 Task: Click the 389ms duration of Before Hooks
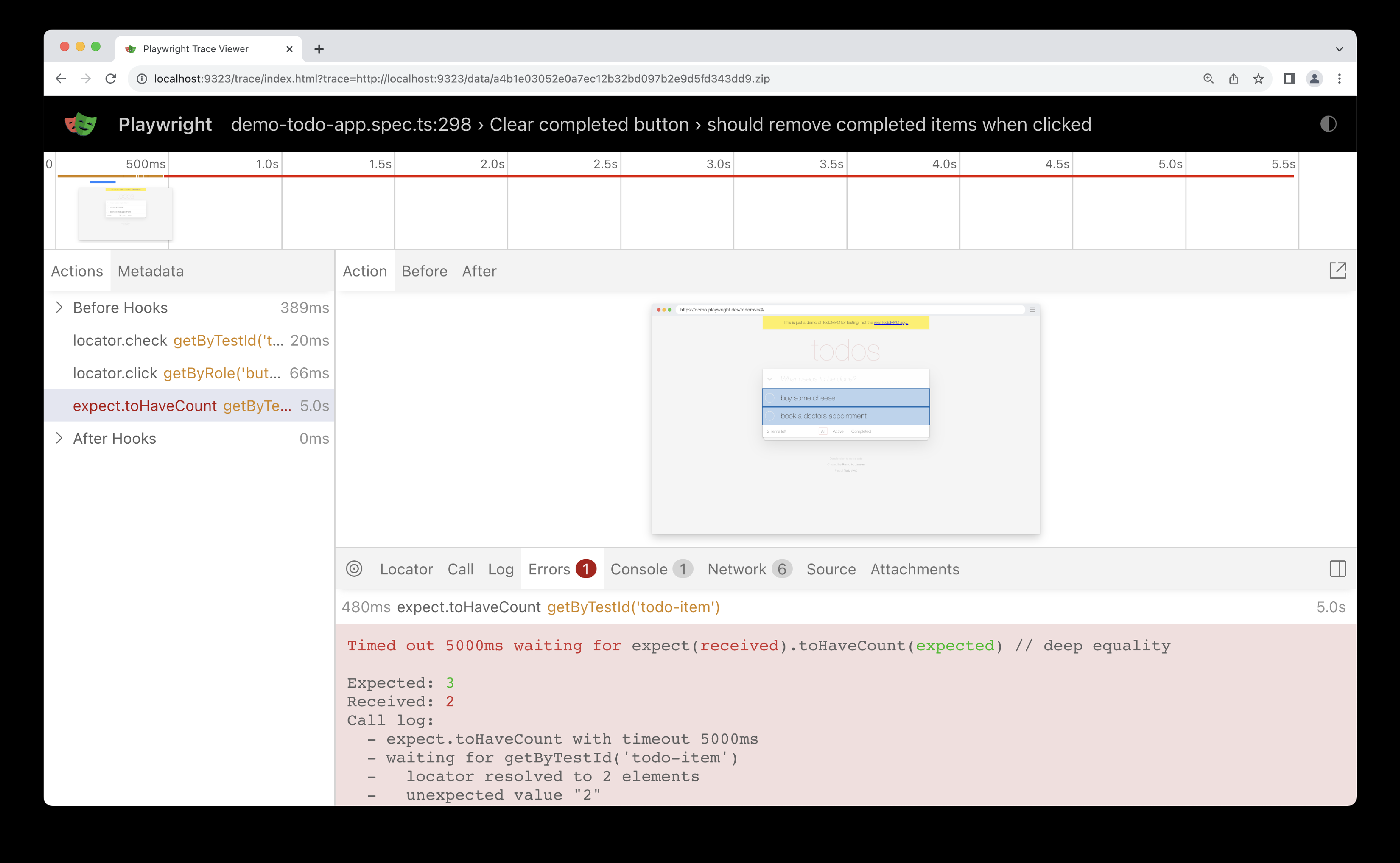pyautogui.click(x=305, y=308)
